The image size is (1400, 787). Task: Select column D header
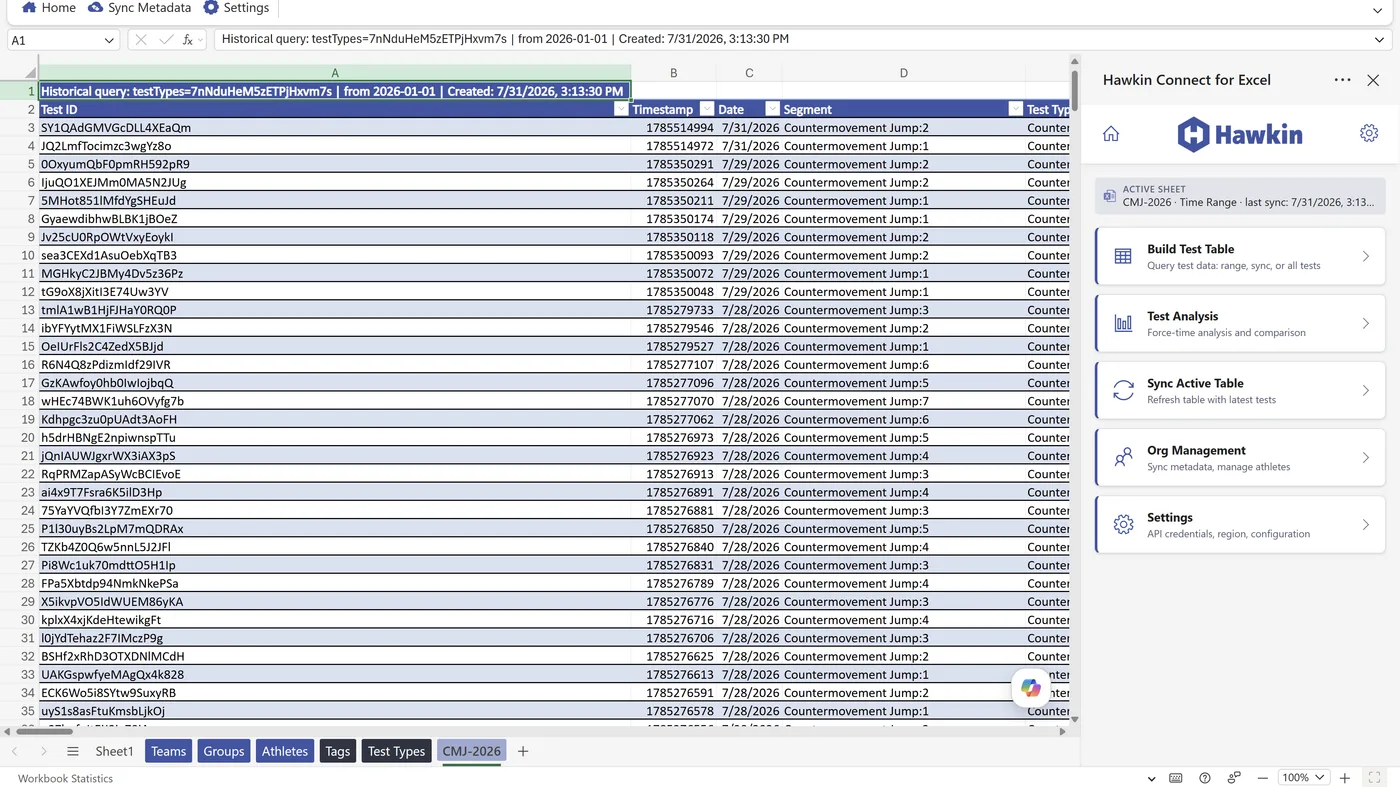click(904, 73)
